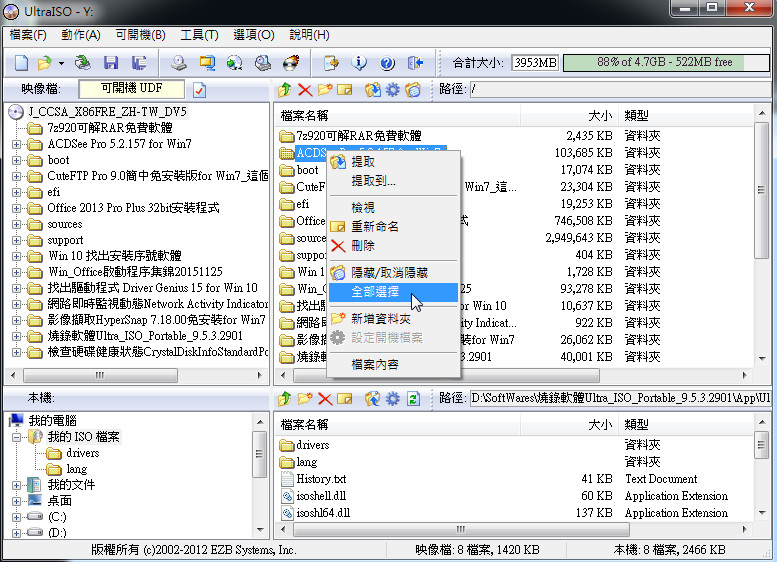Viewport: 777px width, 562px height.
Task: Expand the efi folder tree node
Action: tap(16, 192)
